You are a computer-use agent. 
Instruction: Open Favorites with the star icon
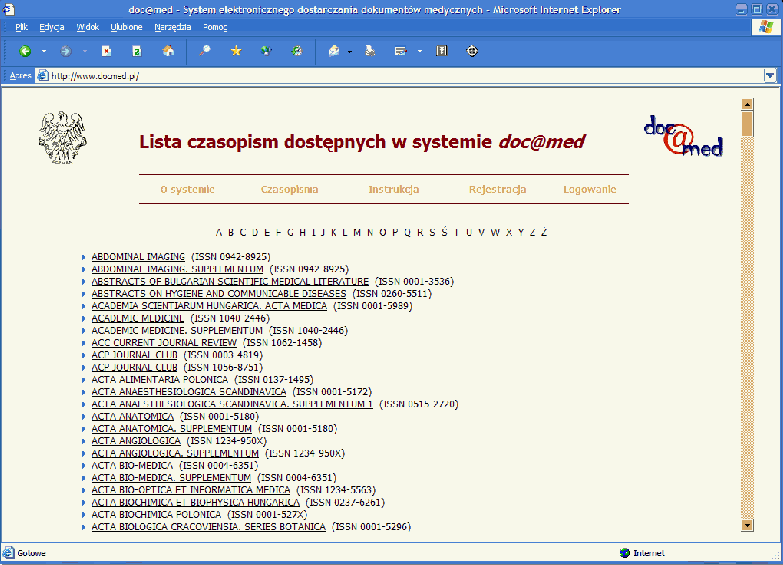[x=236, y=51]
